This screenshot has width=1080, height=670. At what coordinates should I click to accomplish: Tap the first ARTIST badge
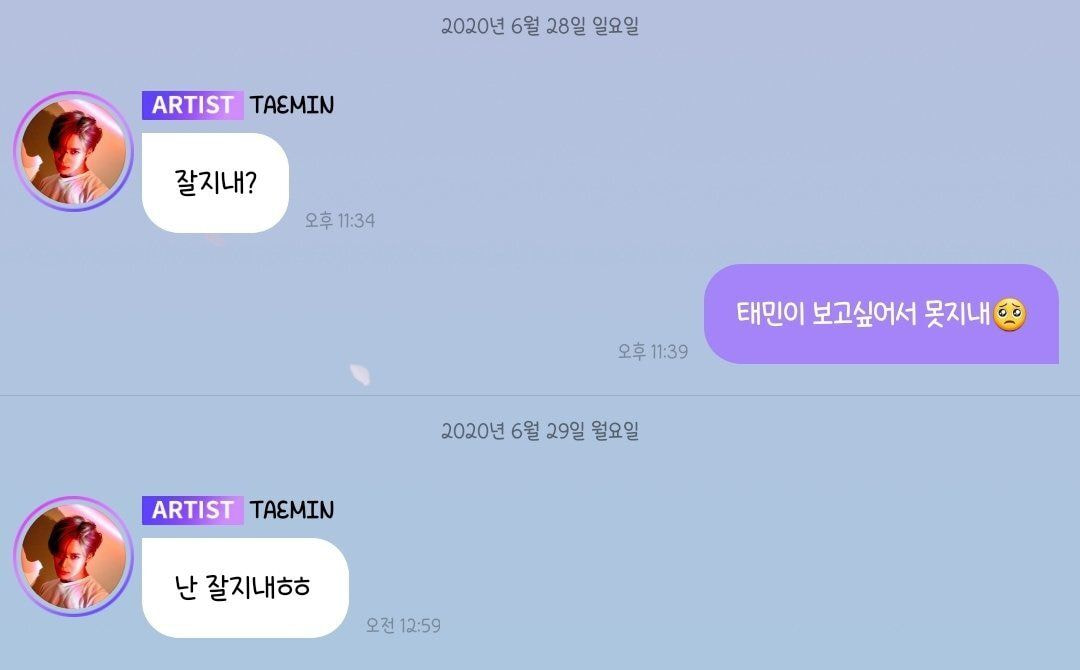click(192, 105)
